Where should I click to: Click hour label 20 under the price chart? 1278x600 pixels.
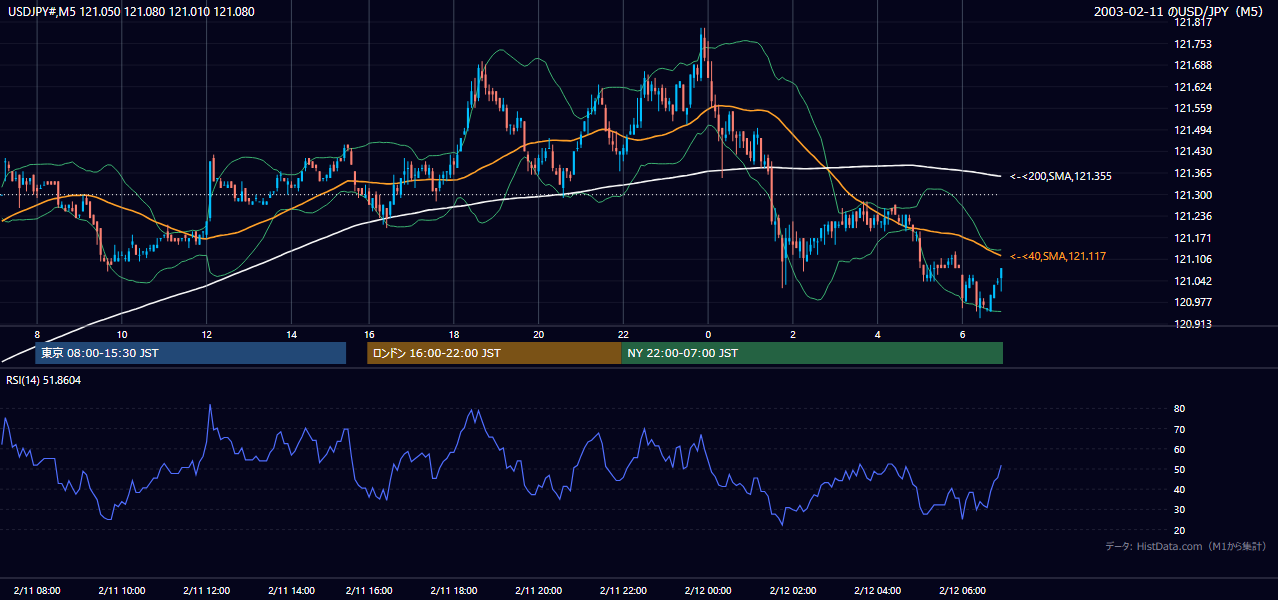coord(538,334)
